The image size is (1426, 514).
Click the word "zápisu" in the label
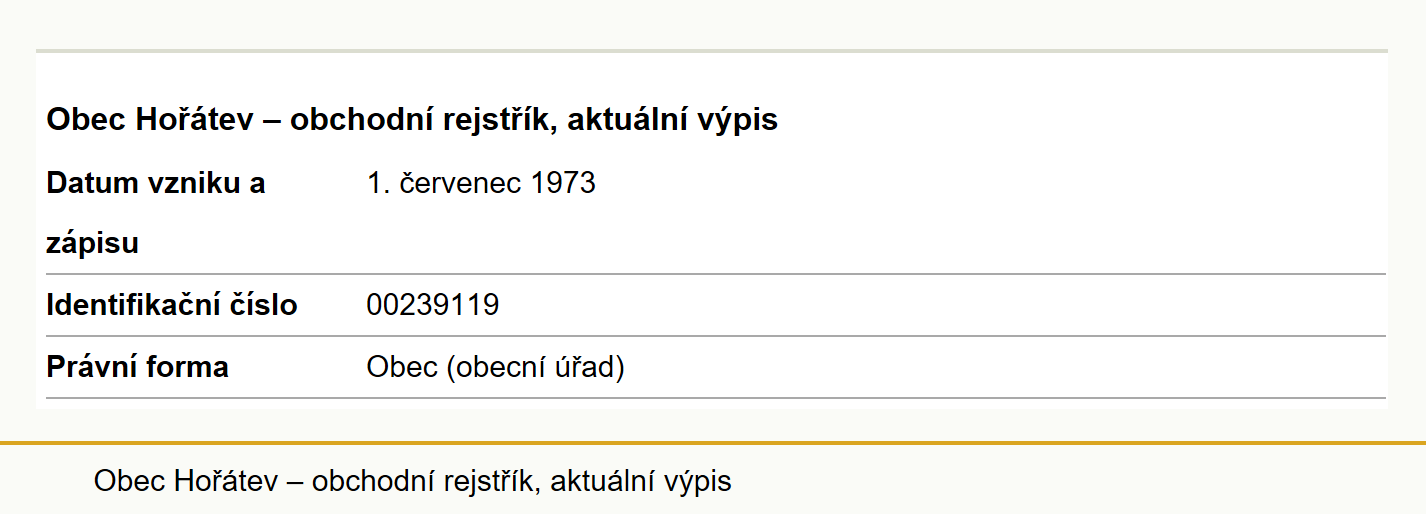(x=93, y=244)
